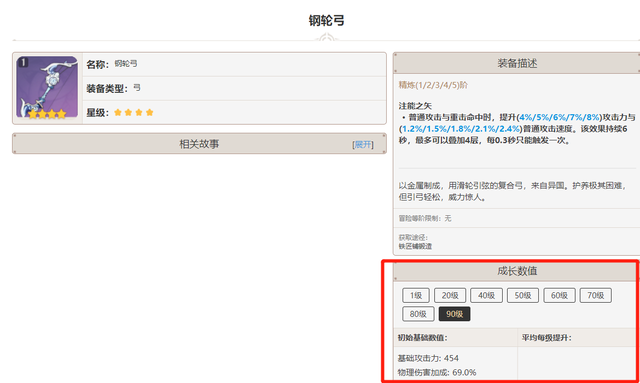Click the active 90级 level button
Screen dimensions: 640x383
click(x=454, y=314)
